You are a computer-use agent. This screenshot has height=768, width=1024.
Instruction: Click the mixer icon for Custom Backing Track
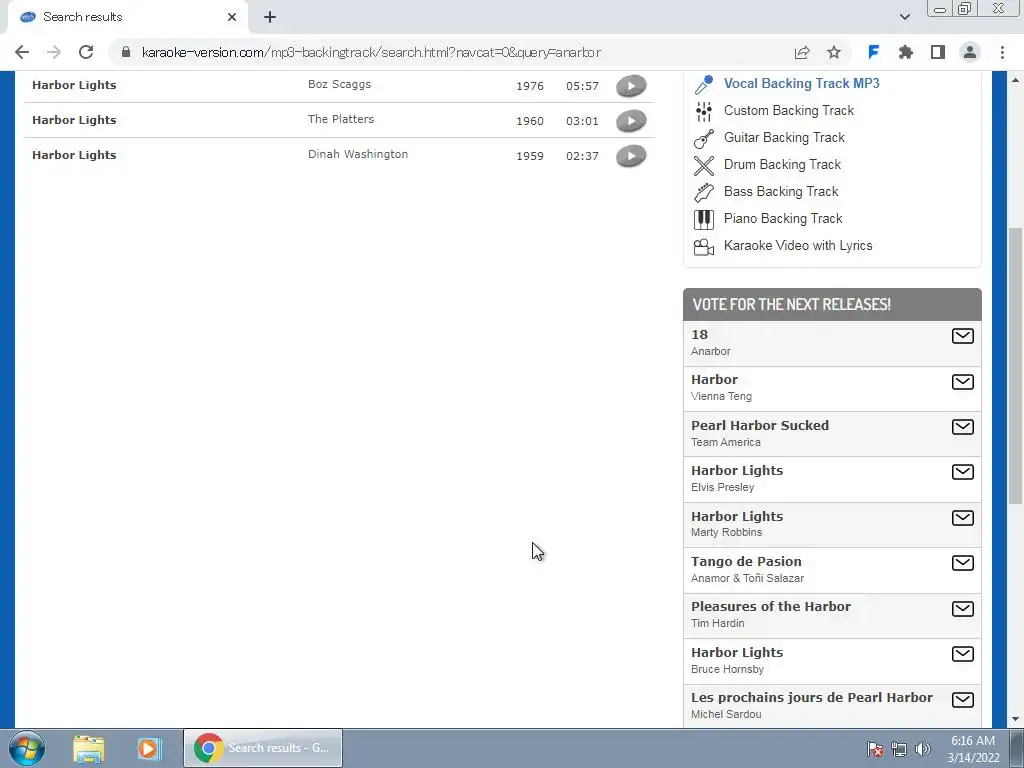point(703,111)
